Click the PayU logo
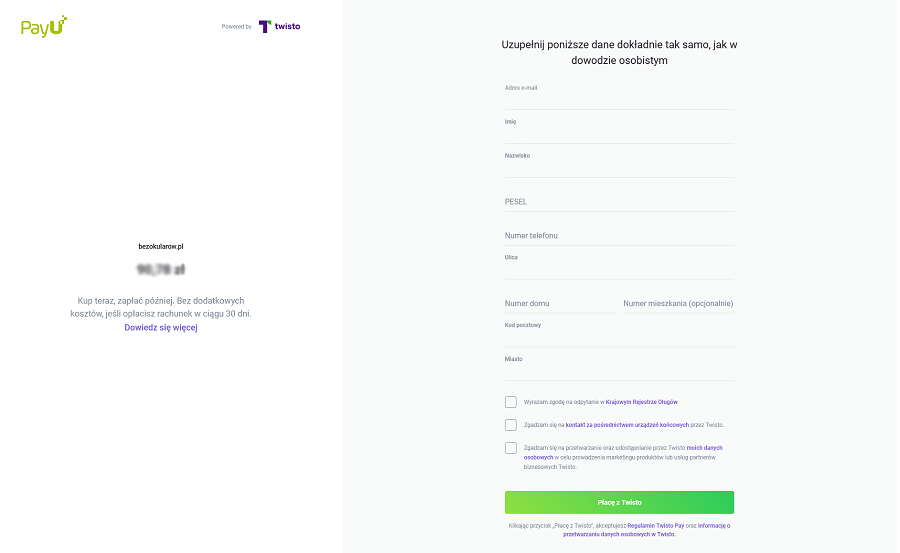This screenshot has height=553, width=900. tap(44, 26)
